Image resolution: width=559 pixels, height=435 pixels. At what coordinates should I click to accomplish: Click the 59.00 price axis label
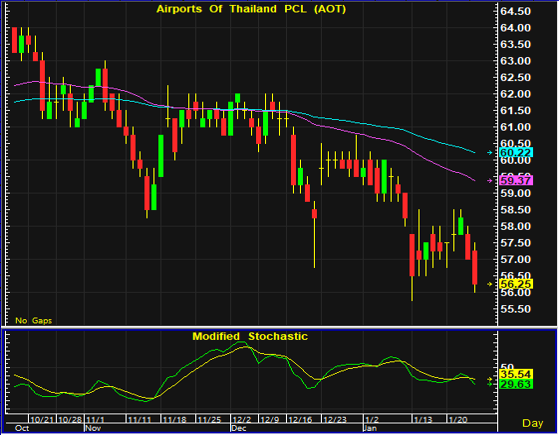point(515,193)
